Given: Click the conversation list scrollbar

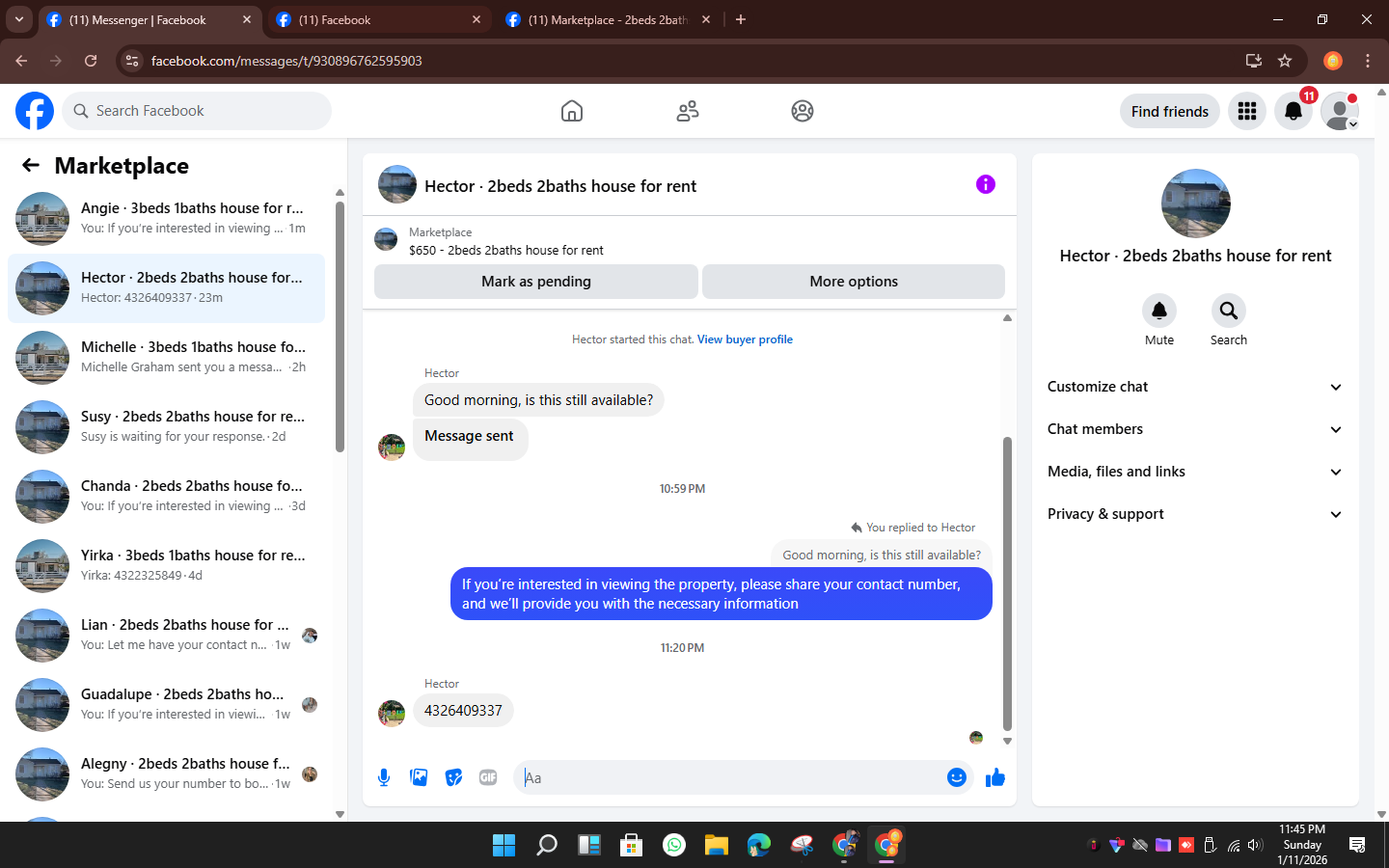Looking at the screenshot, I should click(x=340, y=326).
